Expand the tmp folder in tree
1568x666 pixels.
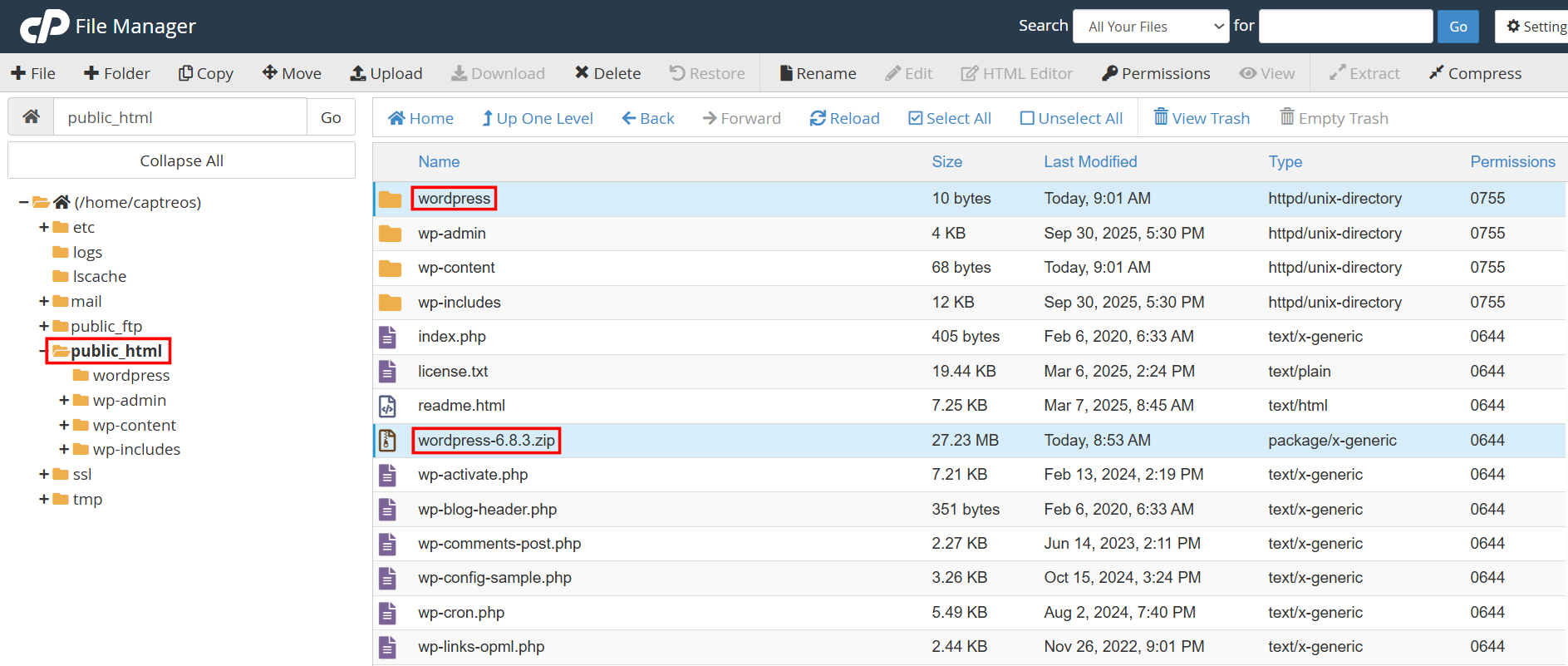(x=44, y=499)
